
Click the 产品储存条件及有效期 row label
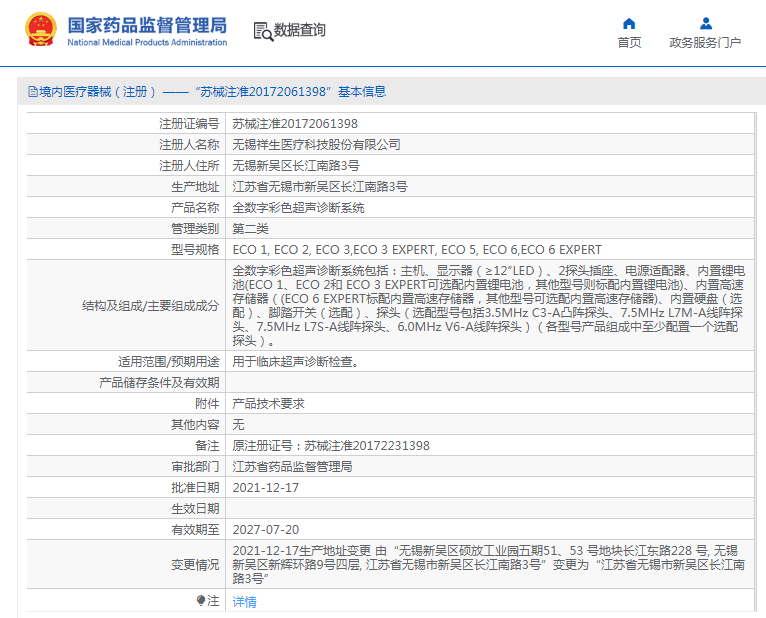pos(159,383)
